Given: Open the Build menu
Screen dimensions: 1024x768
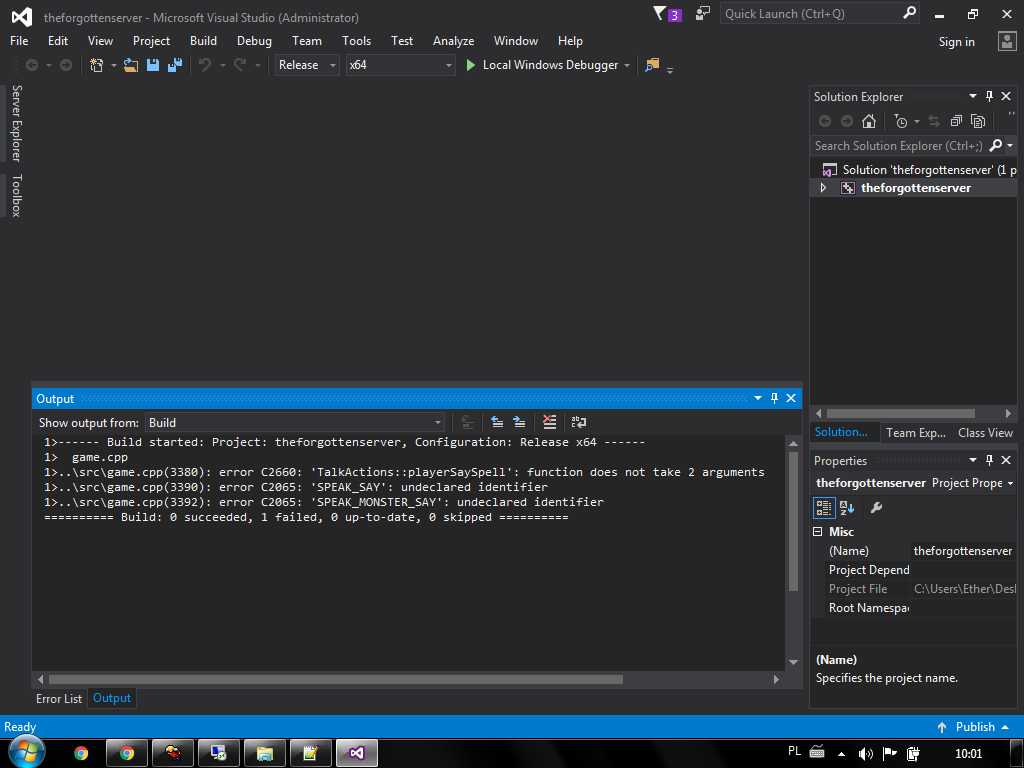Looking at the screenshot, I should coord(203,40).
